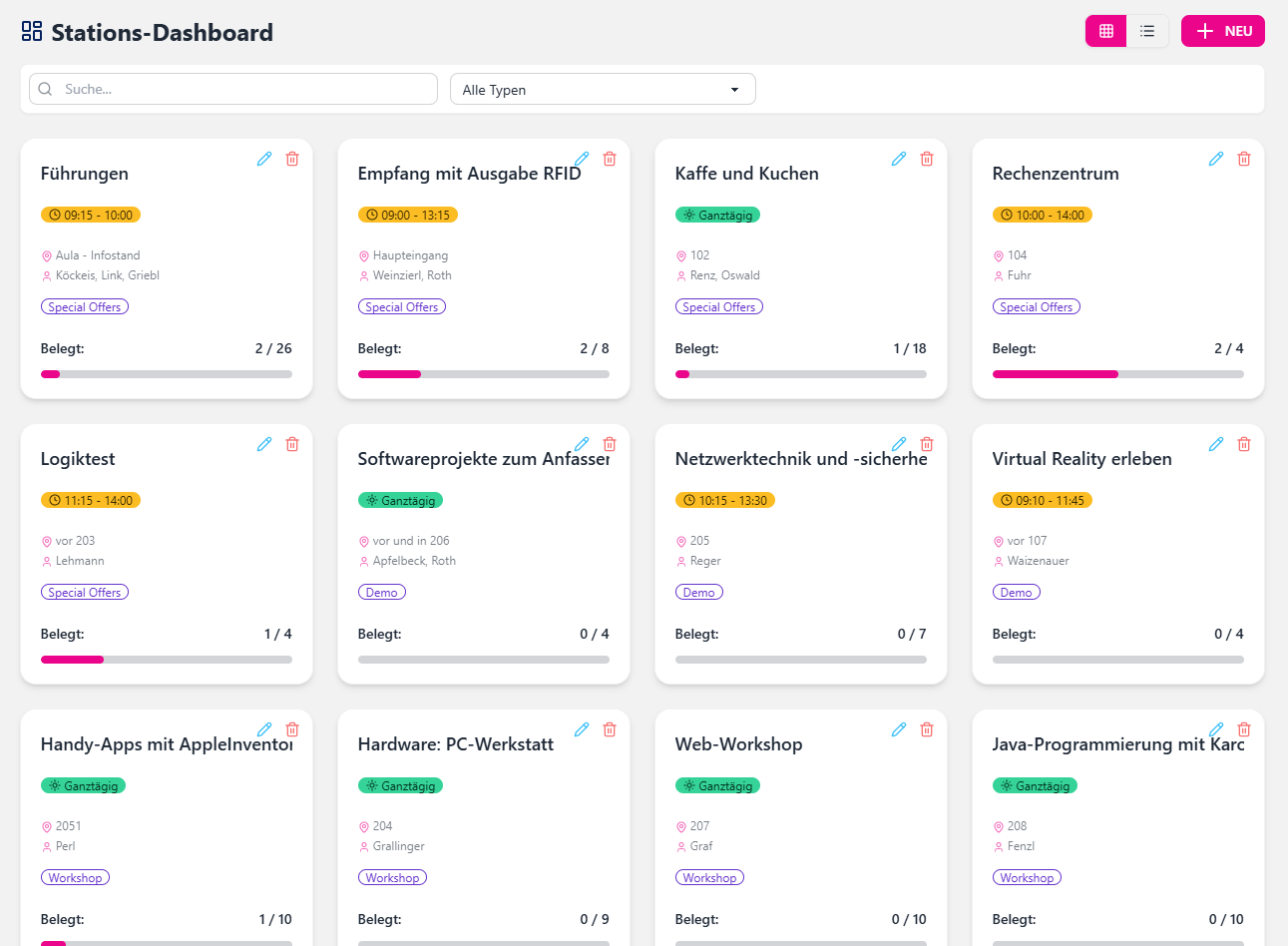Click edit pencil on Hardware: PC-Werkstatt card

[582, 729]
